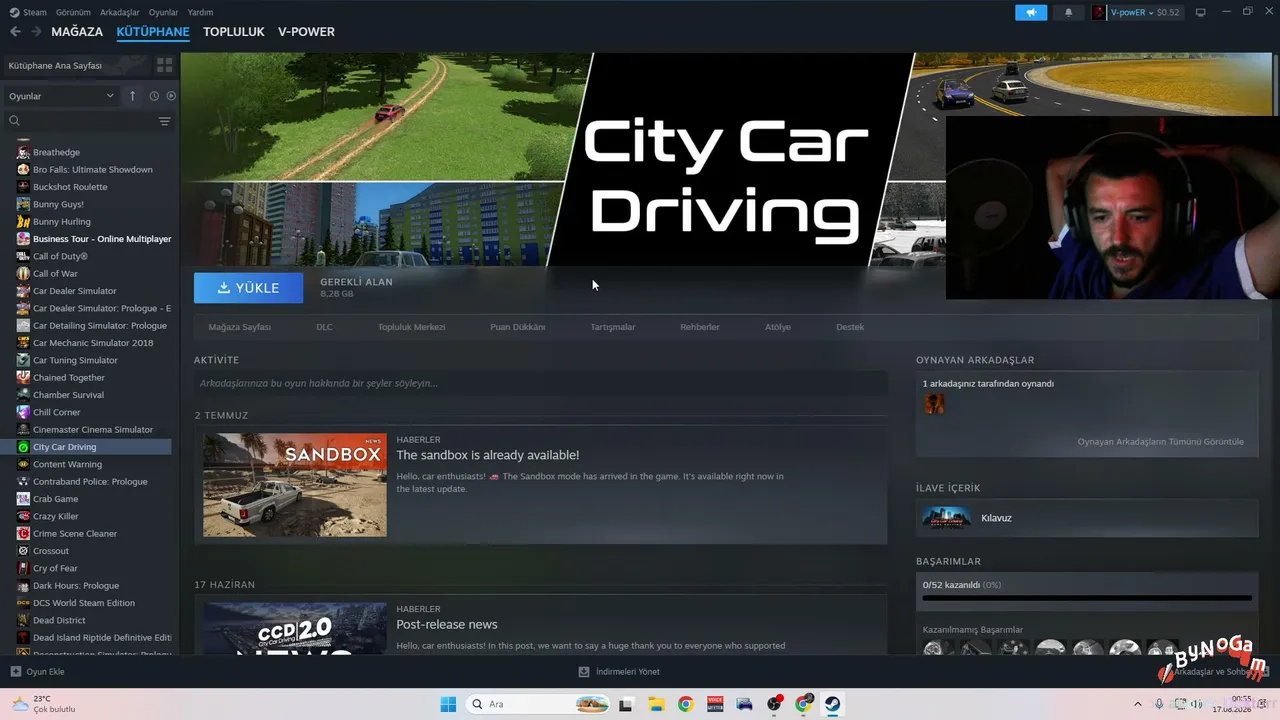Open the V-powER account dropdown
The height and width of the screenshot is (720, 1280).
coord(1136,12)
